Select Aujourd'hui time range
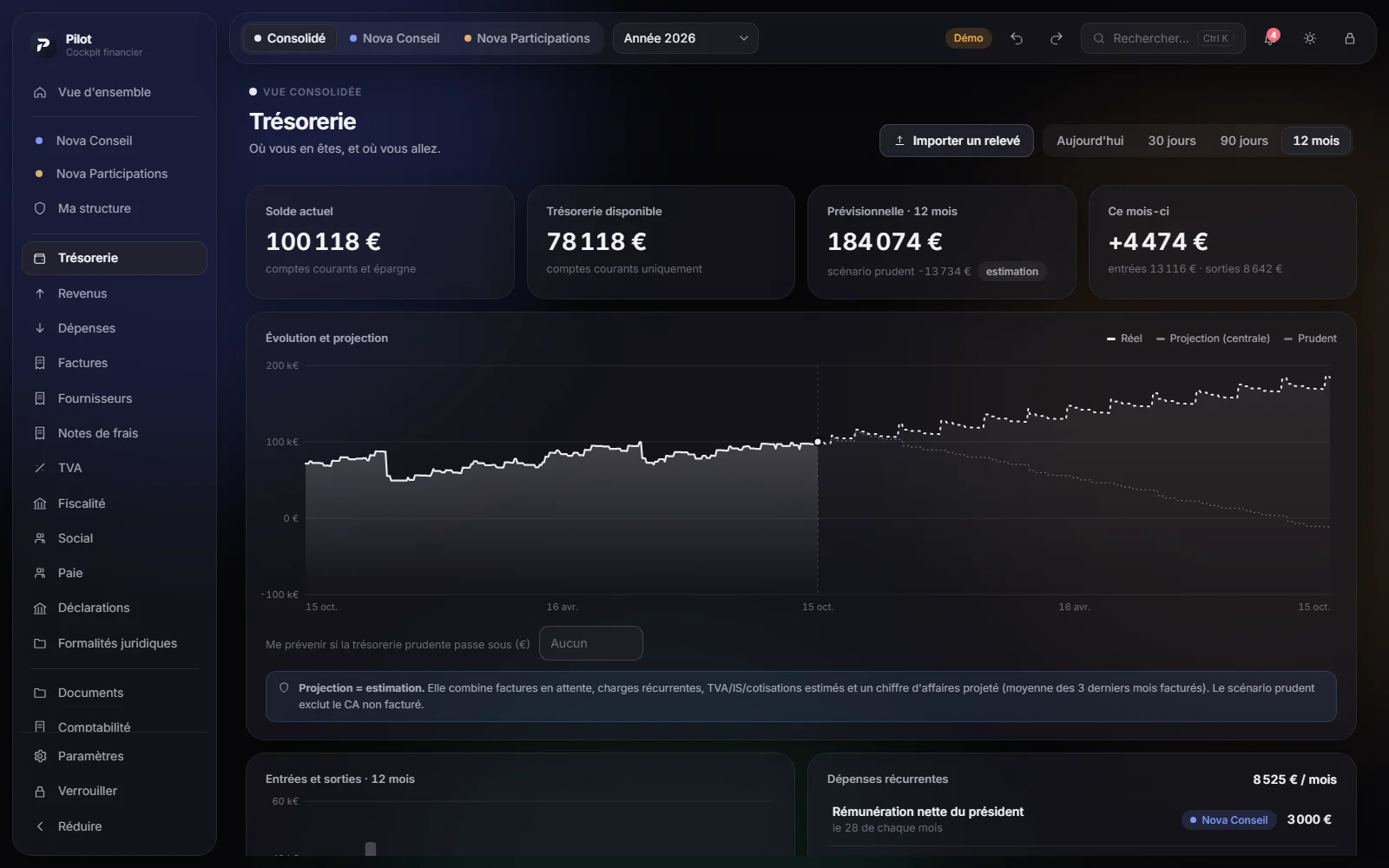Viewport: 1389px width, 868px height. (x=1089, y=141)
